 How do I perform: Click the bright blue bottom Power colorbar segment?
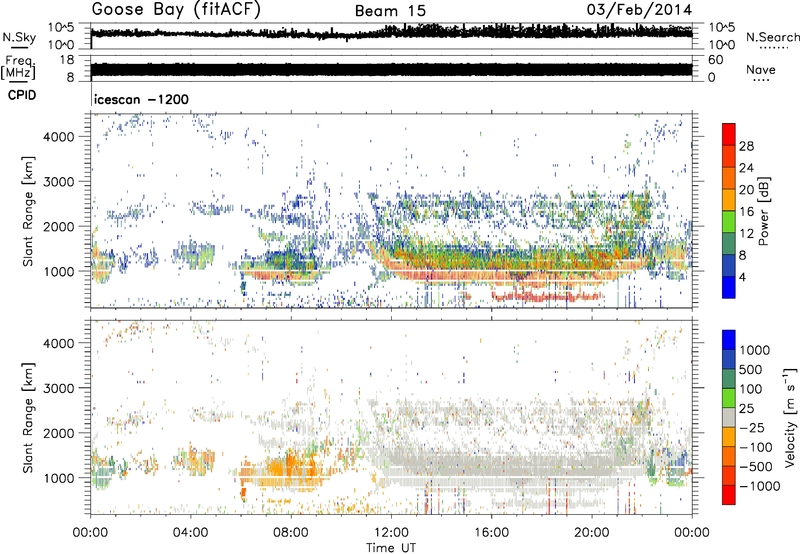pyautogui.click(x=729, y=287)
